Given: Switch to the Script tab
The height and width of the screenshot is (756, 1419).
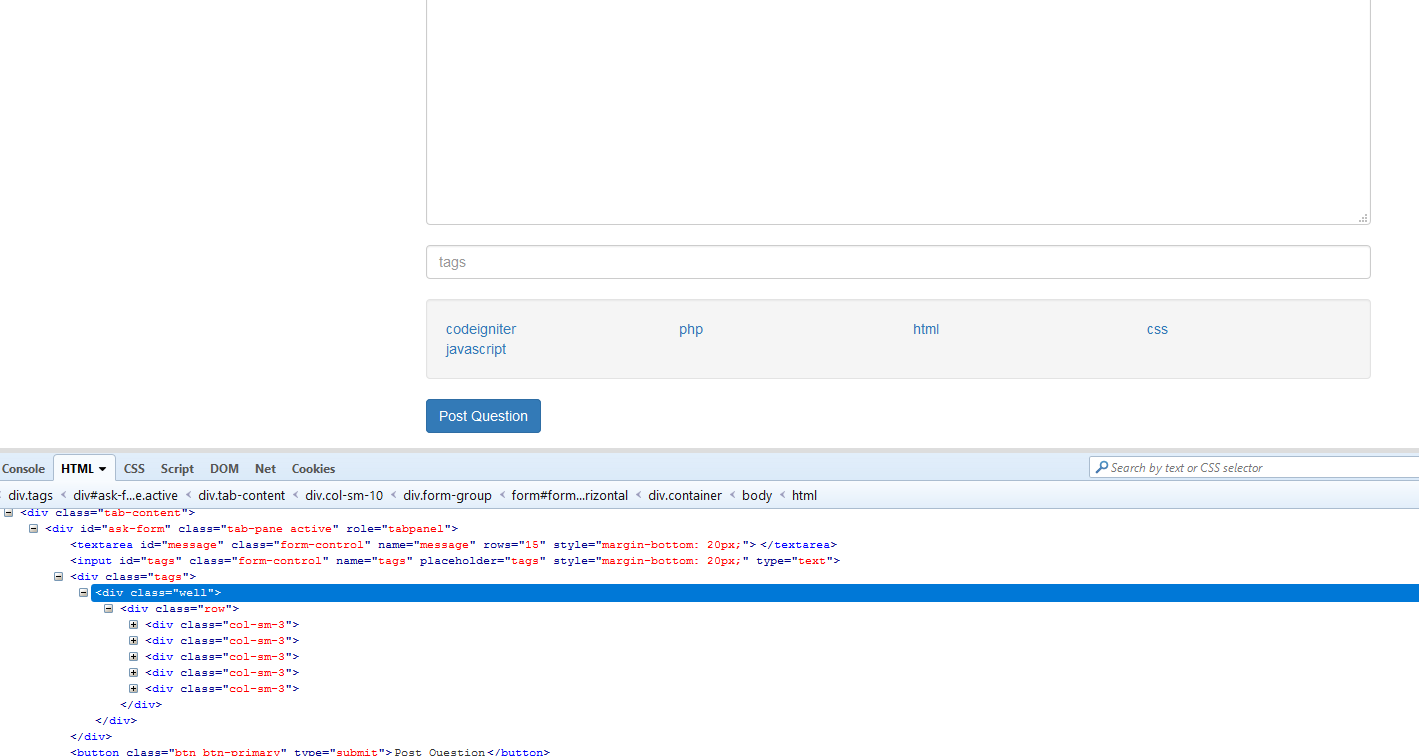Looking at the screenshot, I should click(x=177, y=468).
